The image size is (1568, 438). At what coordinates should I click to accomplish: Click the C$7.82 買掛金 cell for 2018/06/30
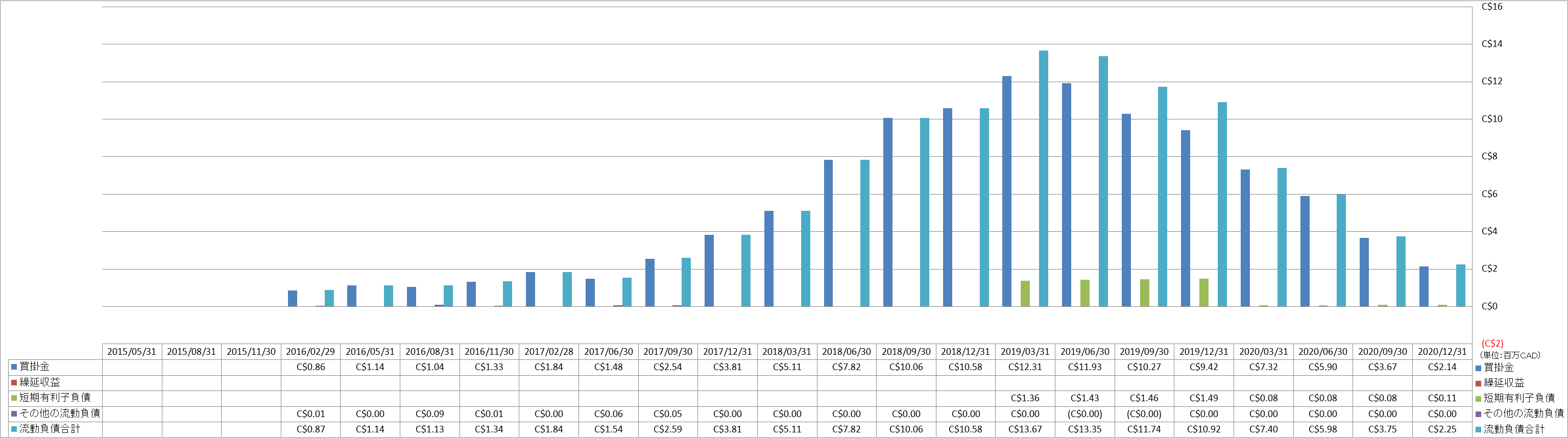pyautogui.click(x=847, y=367)
